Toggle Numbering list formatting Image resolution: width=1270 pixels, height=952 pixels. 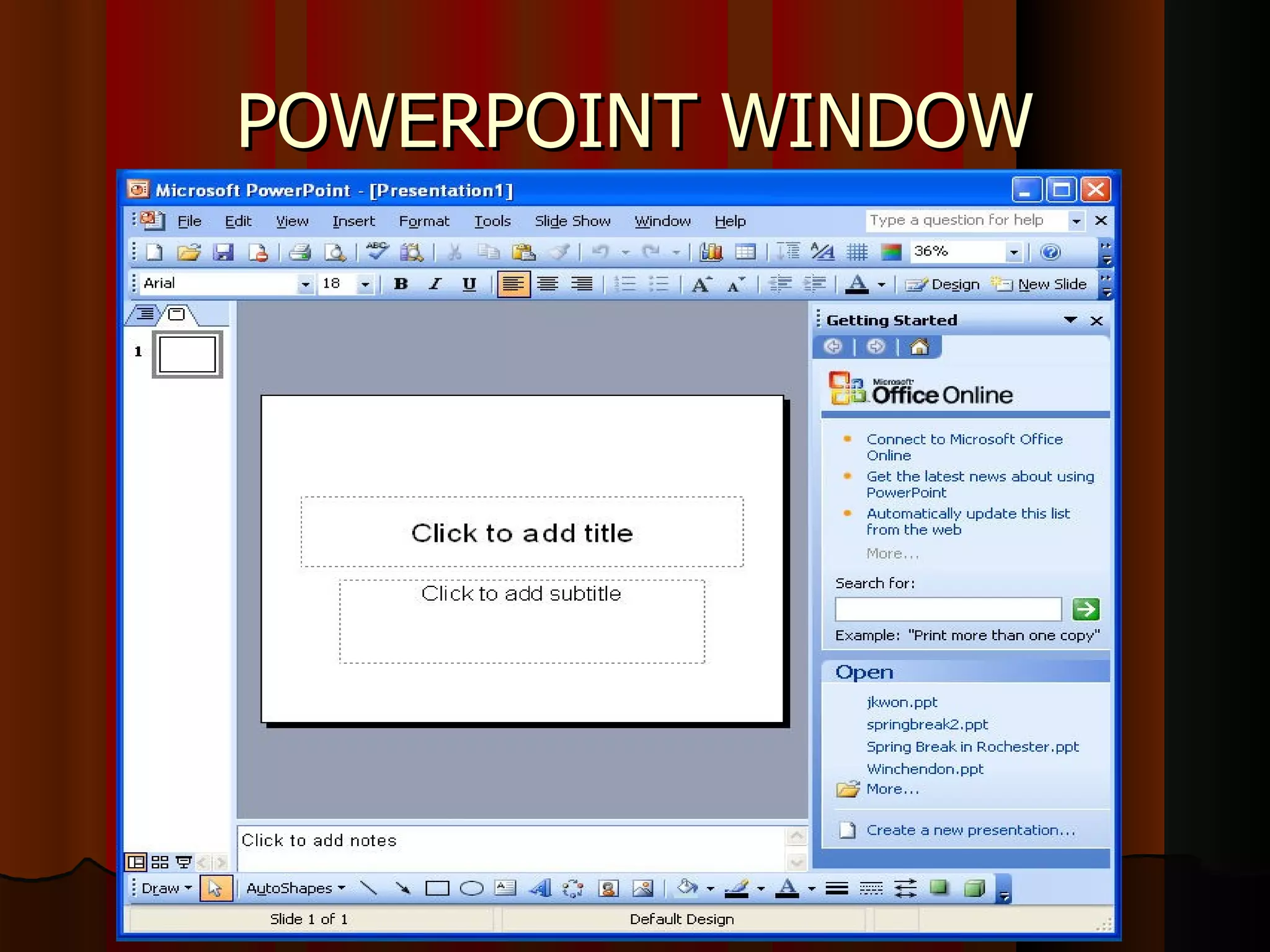[x=625, y=284]
